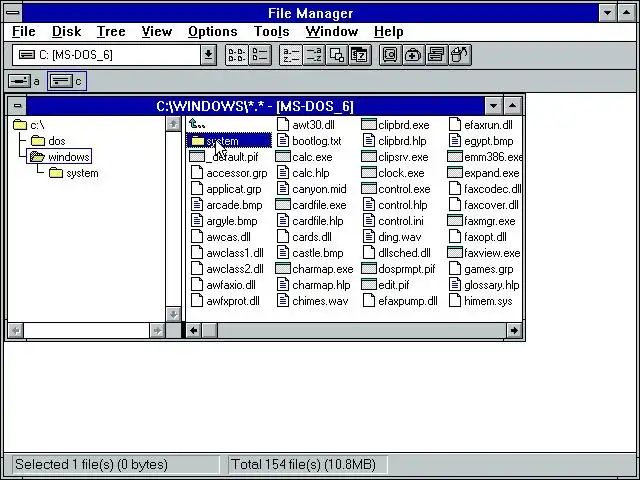Select file name chimes.wav
This screenshot has height=480, width=640.
[320, 301]
